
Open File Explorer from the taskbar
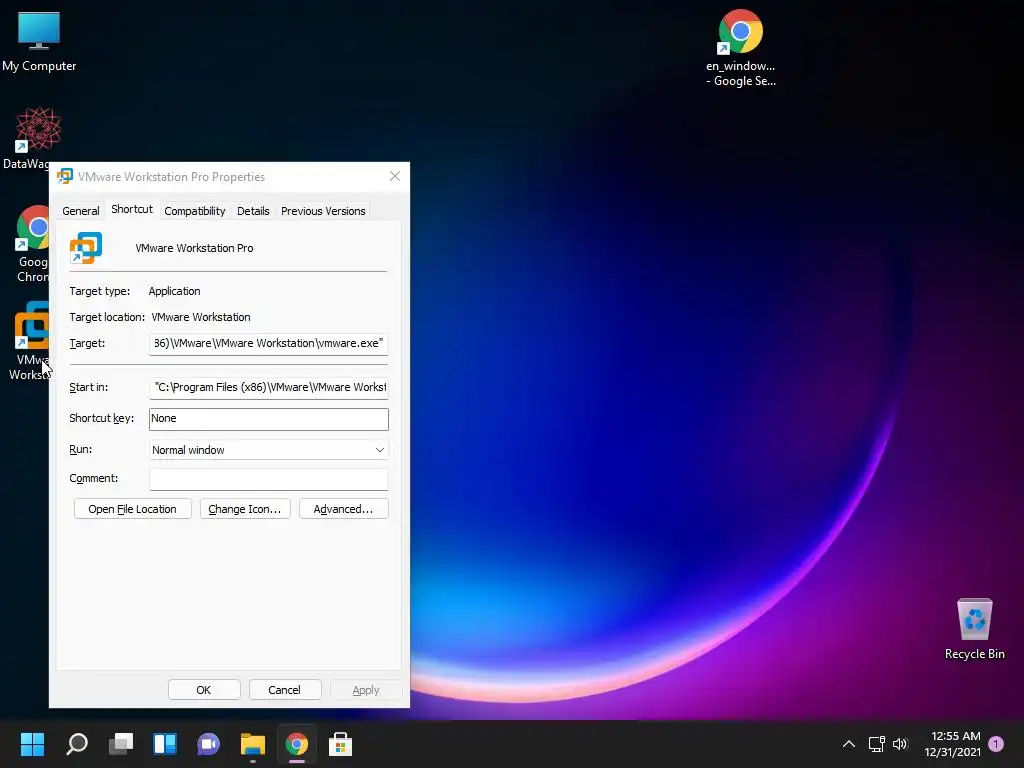coord(253,744)
